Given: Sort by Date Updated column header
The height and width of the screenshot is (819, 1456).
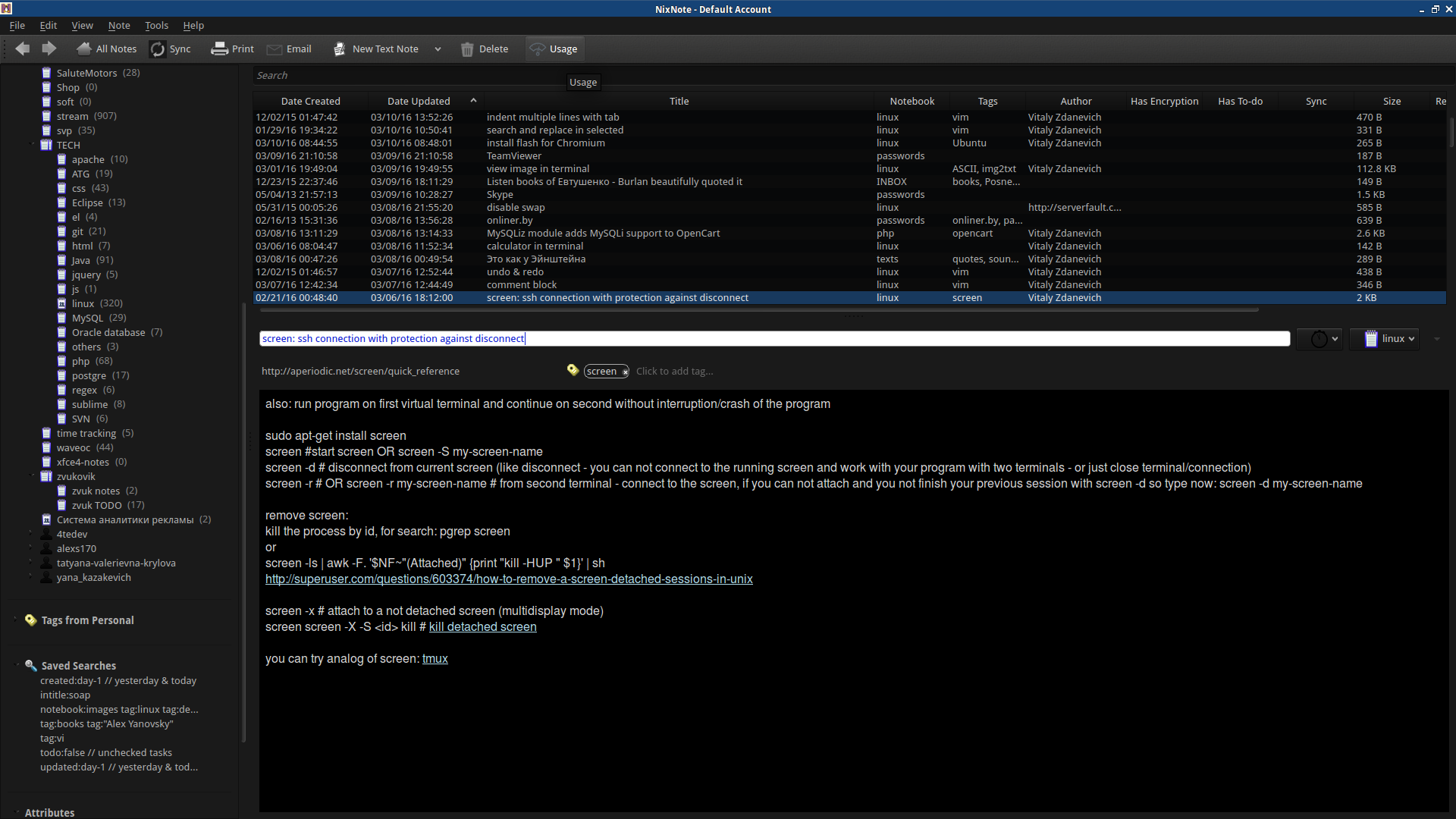Looking at the screenshot, I should click(x=419, y=101).
